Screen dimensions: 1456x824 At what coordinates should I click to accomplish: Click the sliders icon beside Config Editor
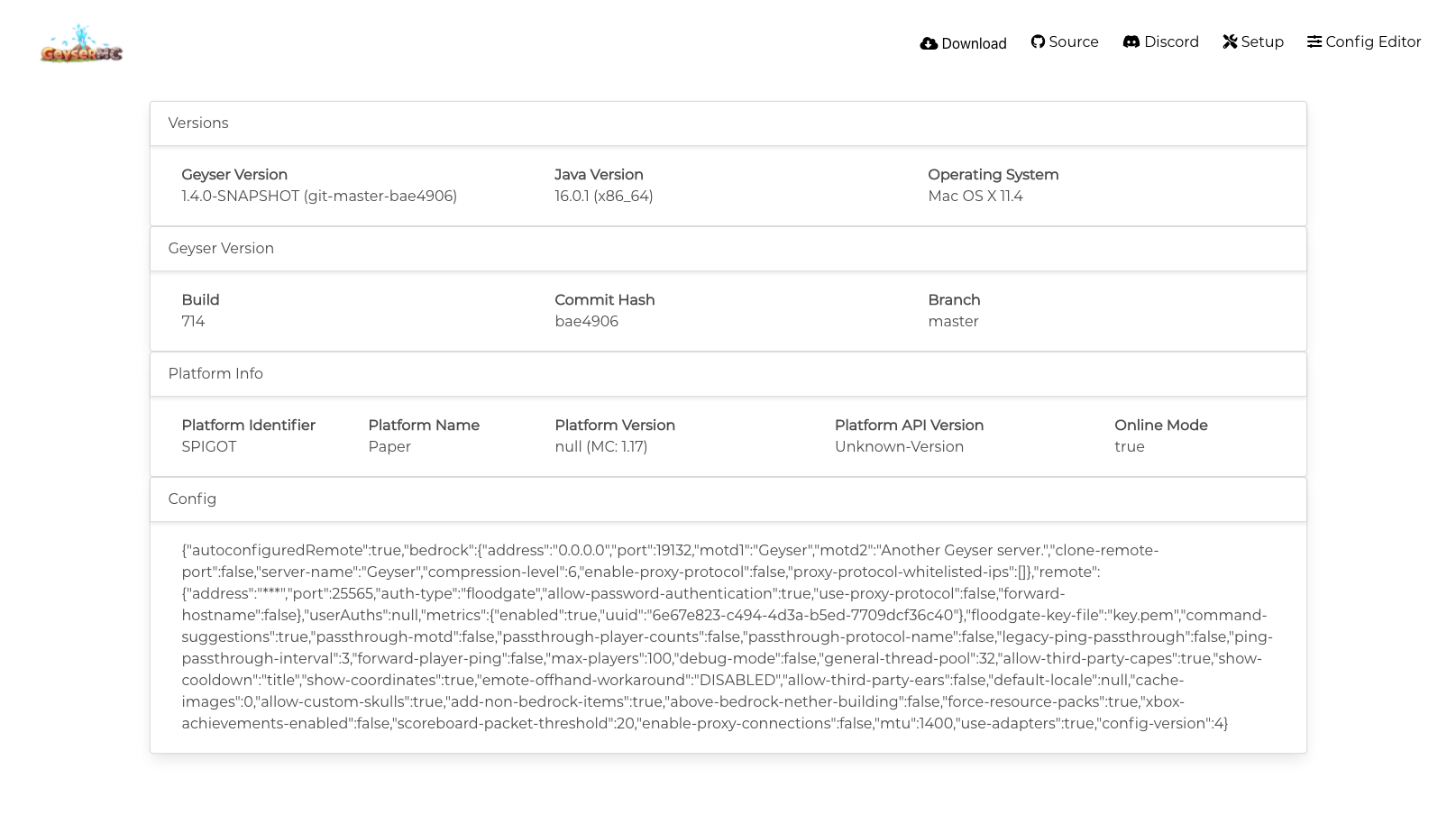1314,41
